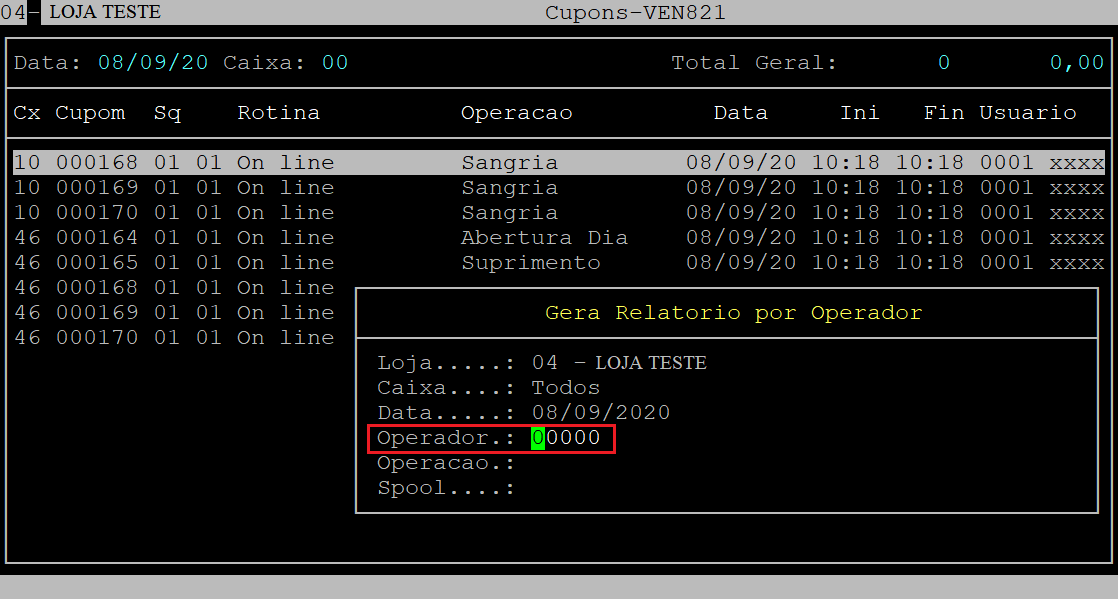Click the Suprimento operation row

tap(530, 262)
